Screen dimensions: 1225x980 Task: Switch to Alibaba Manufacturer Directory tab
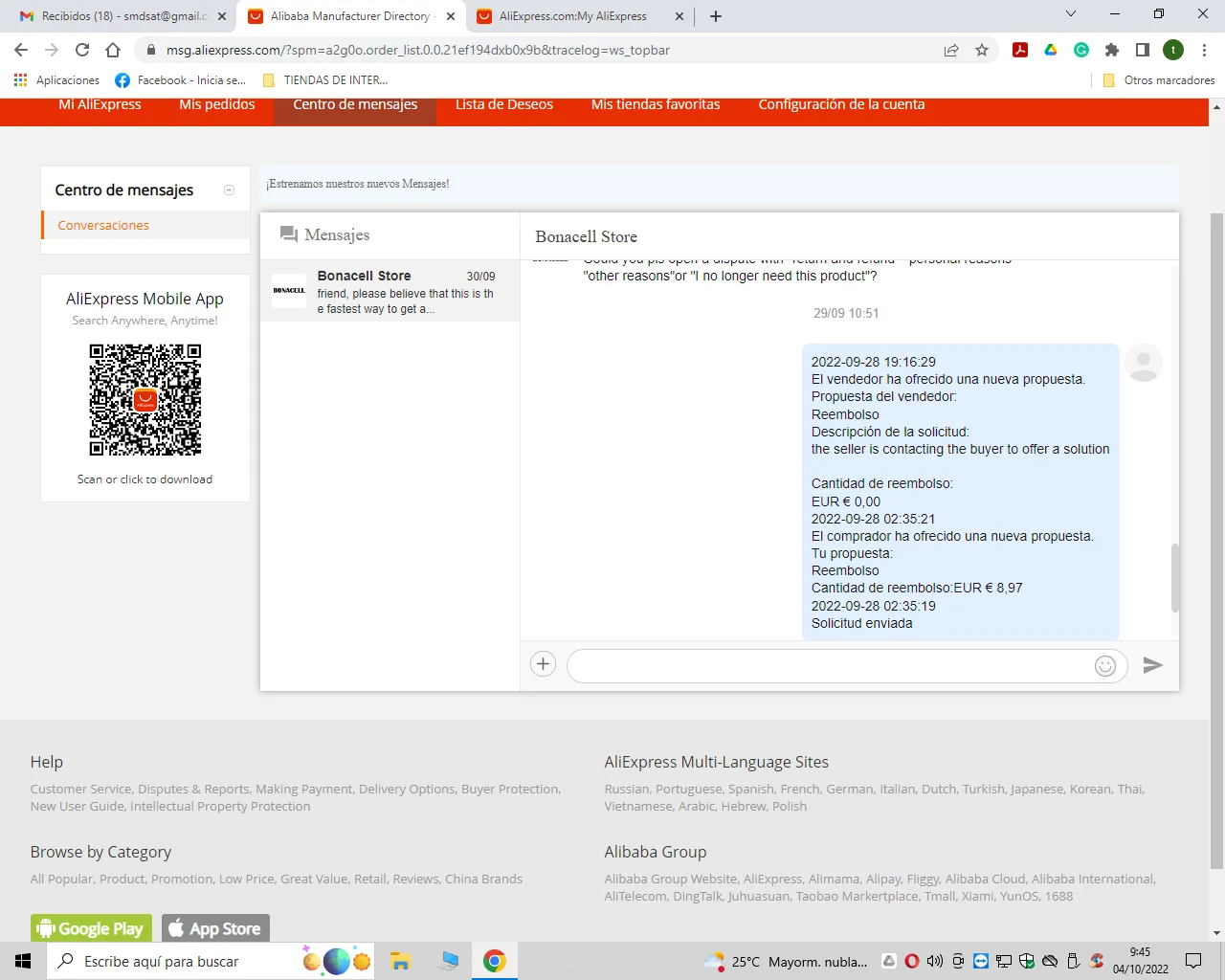(351, 16)
